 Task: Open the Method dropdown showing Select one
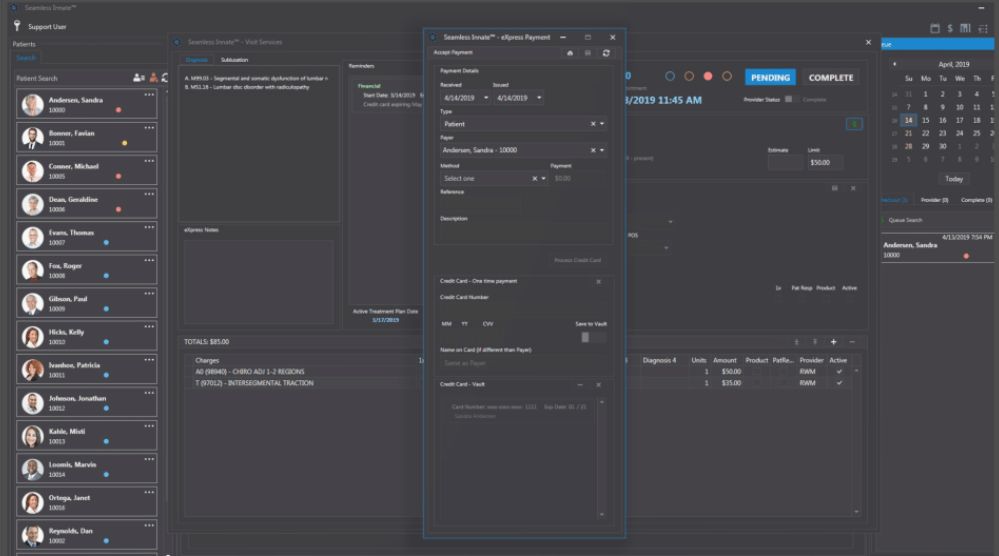[544, 178]
